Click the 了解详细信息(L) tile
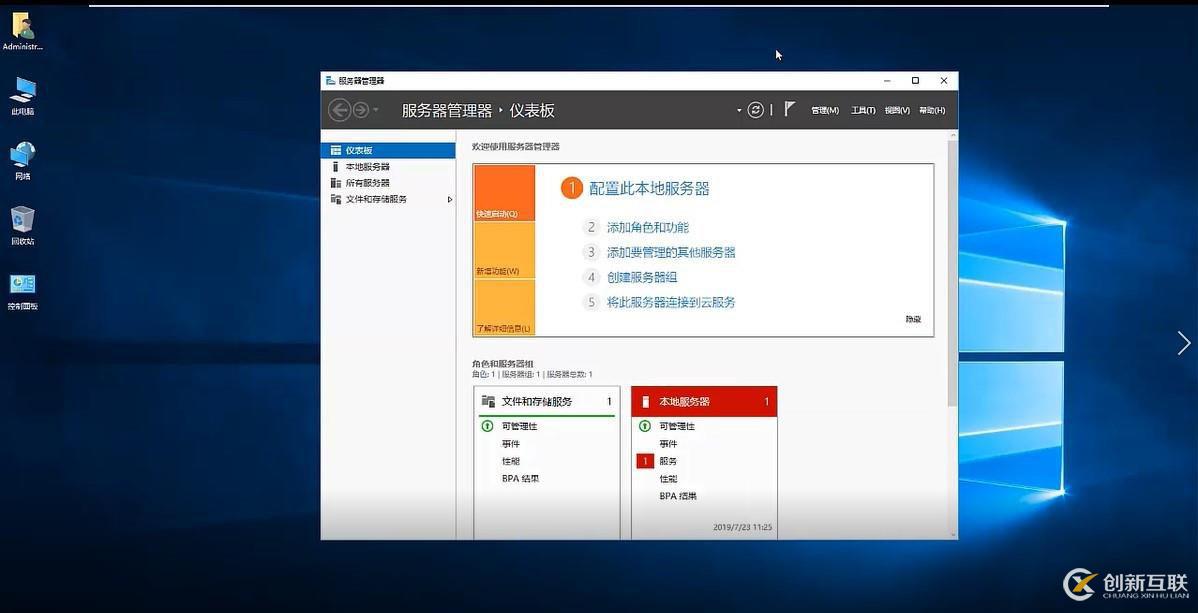Viewport: 1198px width, 613px height. pos(504,307)
